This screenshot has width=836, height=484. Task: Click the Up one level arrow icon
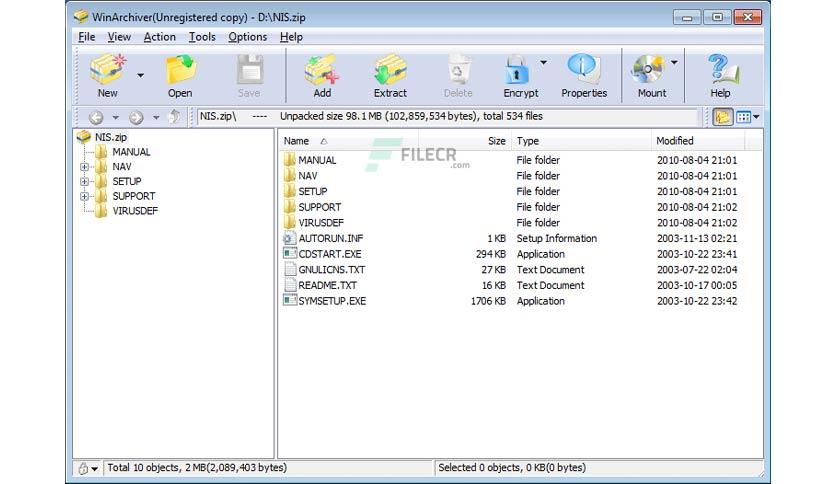tap(174, 116)
